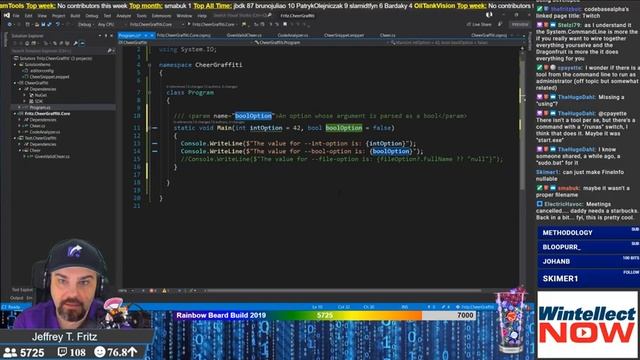The width and height of the screenshot is (640, 360).
Task: Select the Test.CheerGraffiti project node
Action: 40,138
